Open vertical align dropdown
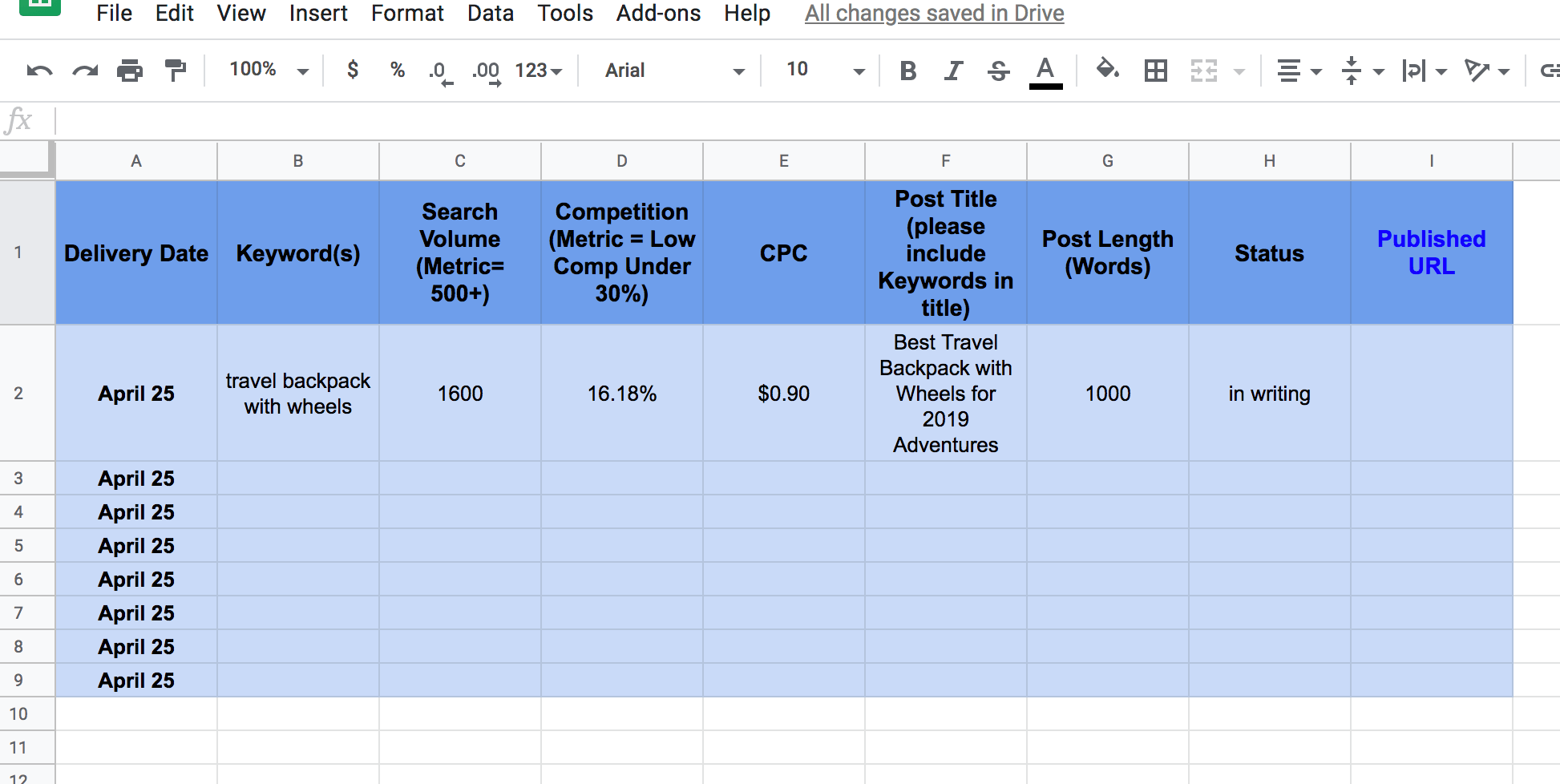This screenshot has width=1560, height=784. click(x=1362, y=71)
